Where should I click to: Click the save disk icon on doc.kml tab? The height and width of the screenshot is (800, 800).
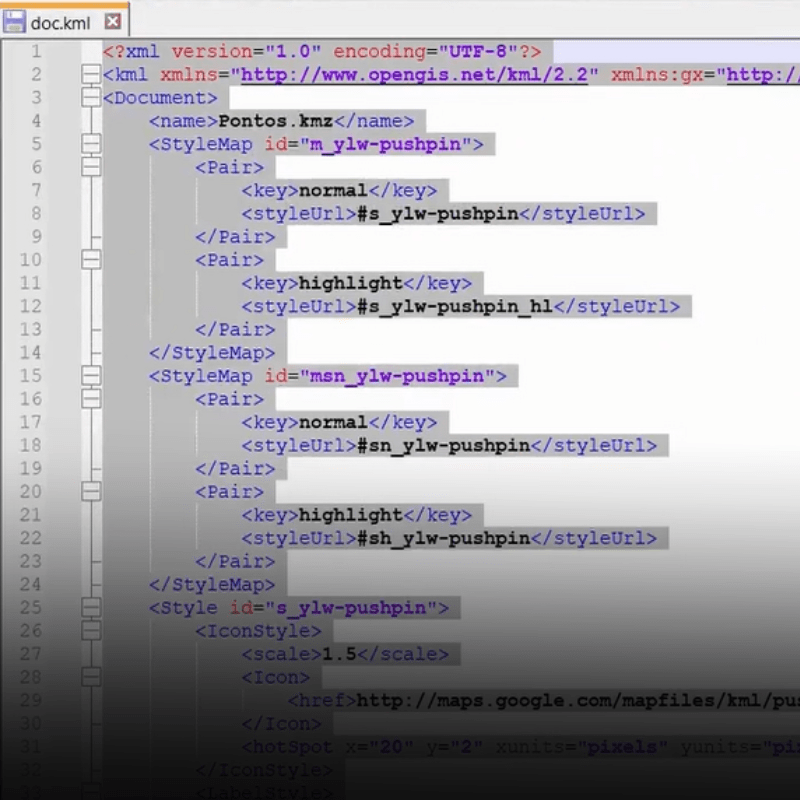14,22
